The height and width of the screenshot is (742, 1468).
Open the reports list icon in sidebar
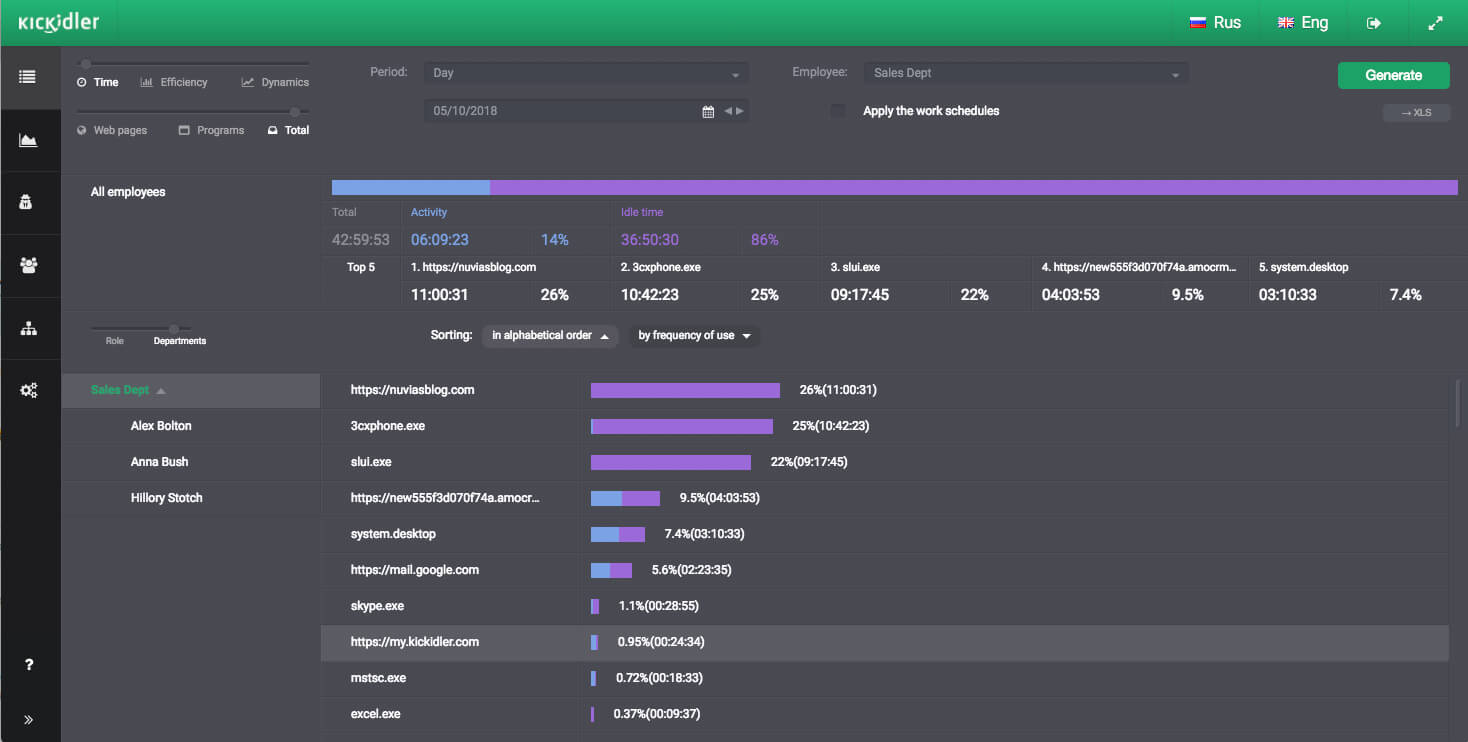(x=27, y=77)
